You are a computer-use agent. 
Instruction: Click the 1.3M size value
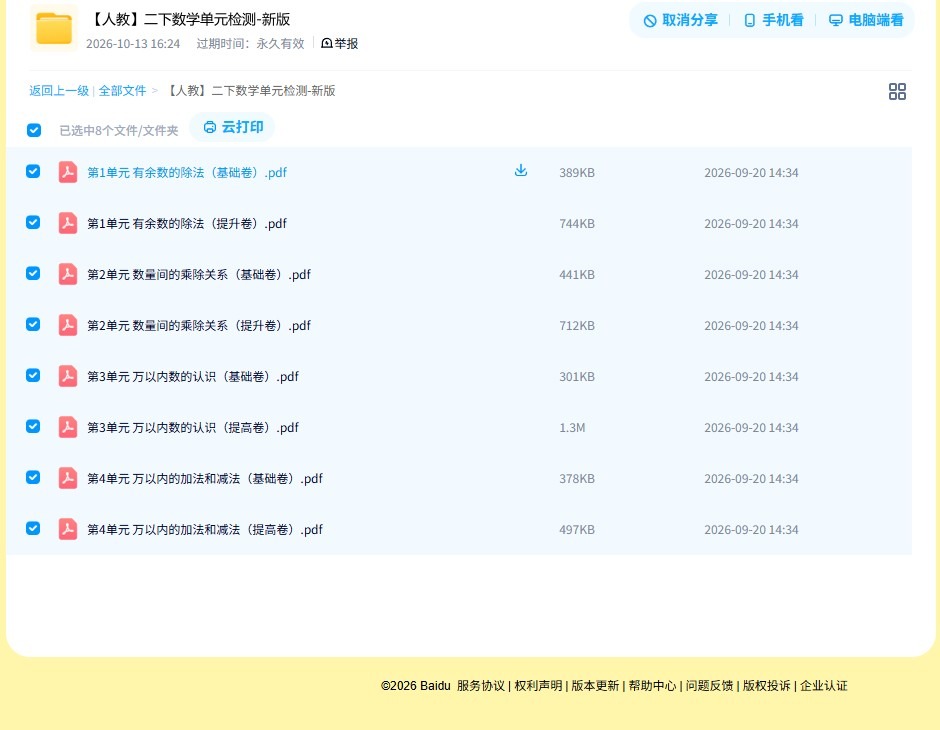572,427
